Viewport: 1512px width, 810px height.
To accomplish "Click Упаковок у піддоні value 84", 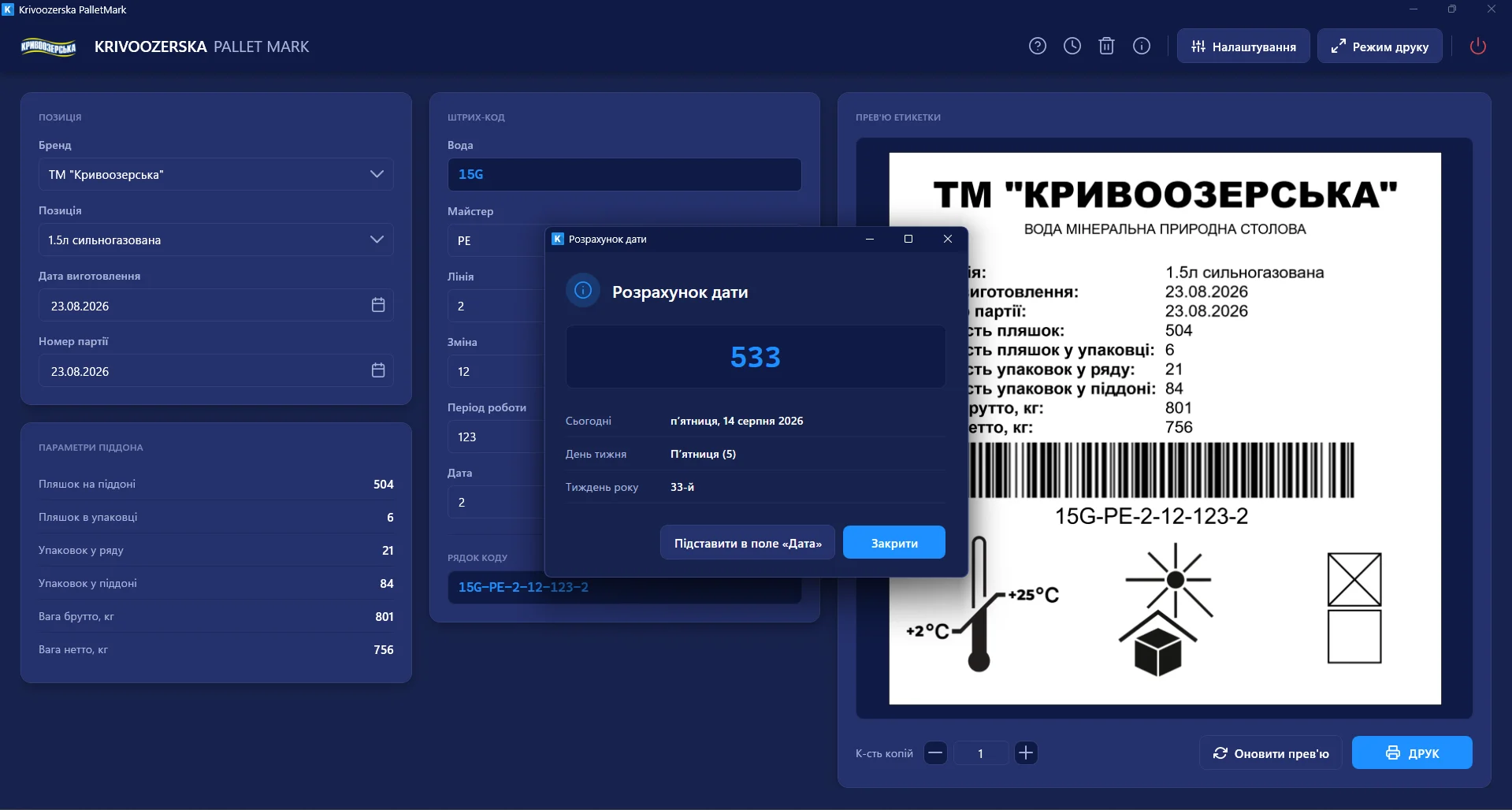I will coord(386,583).
